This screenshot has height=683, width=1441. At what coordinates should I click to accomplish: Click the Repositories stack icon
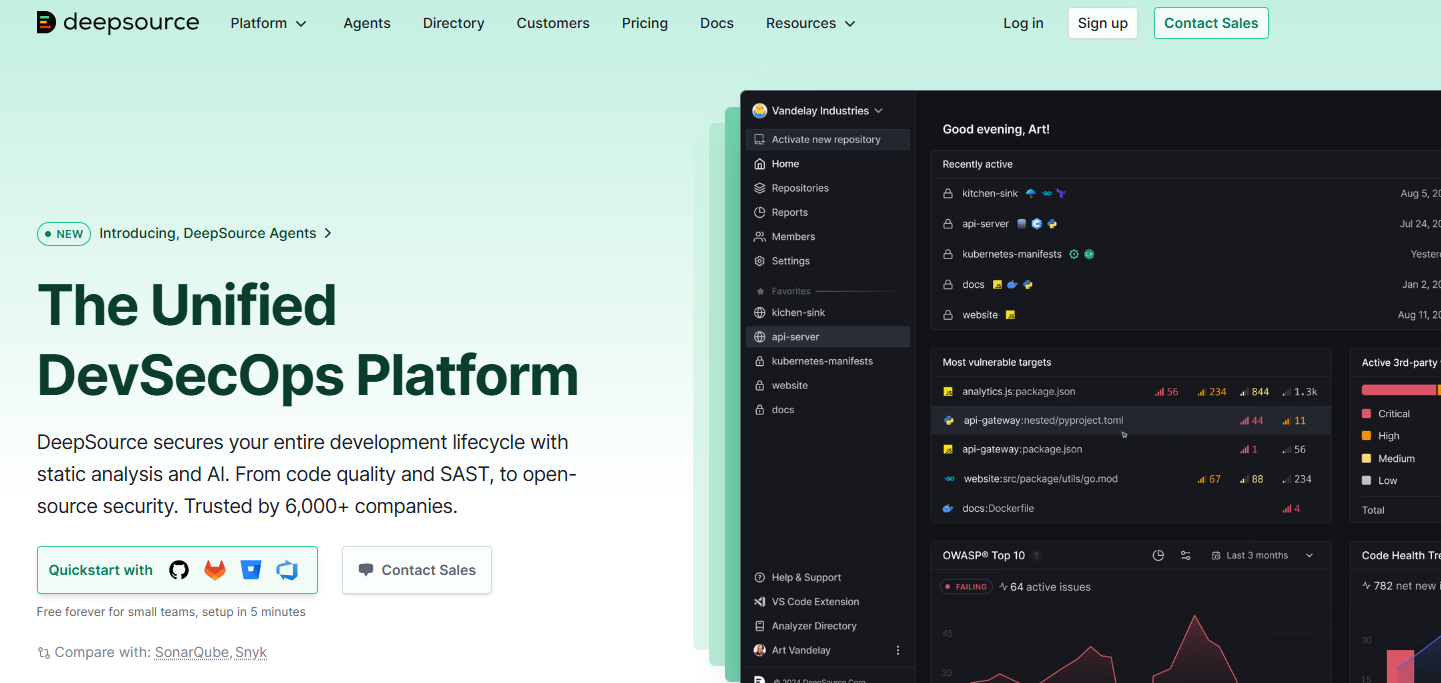tap(760, 188)
